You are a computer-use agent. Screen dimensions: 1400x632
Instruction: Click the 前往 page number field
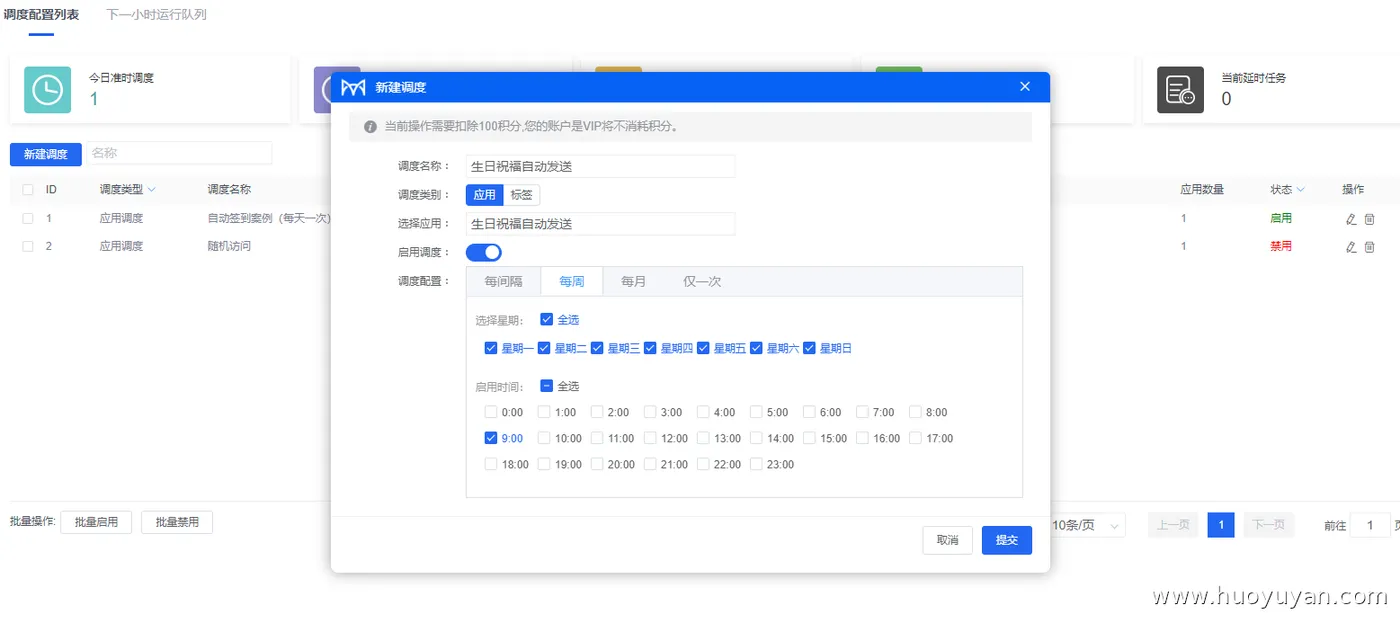click(1370, 526)
